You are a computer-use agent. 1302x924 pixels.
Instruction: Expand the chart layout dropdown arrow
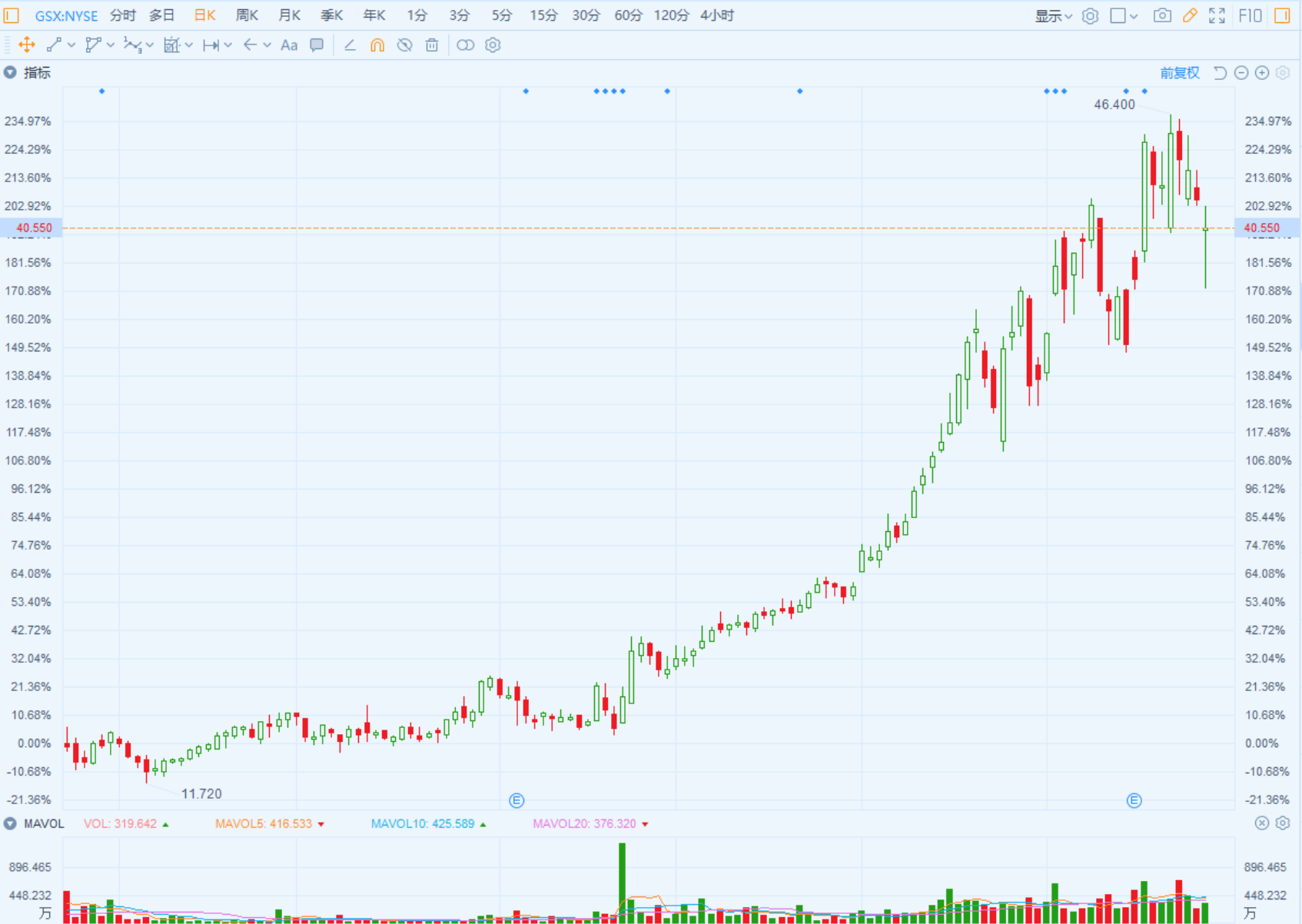(x=1134, y=16)
